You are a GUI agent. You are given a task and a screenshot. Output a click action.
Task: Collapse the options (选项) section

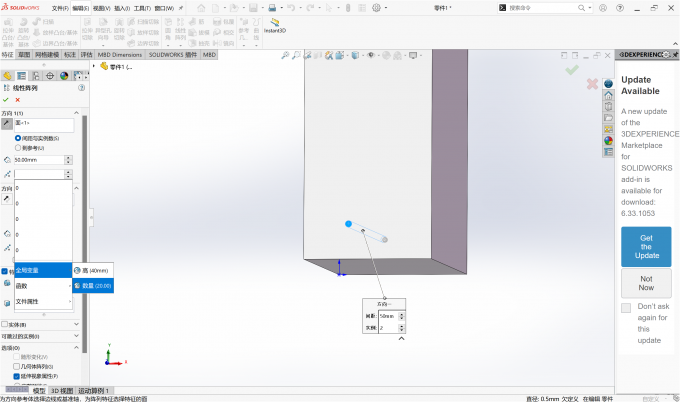76,348
